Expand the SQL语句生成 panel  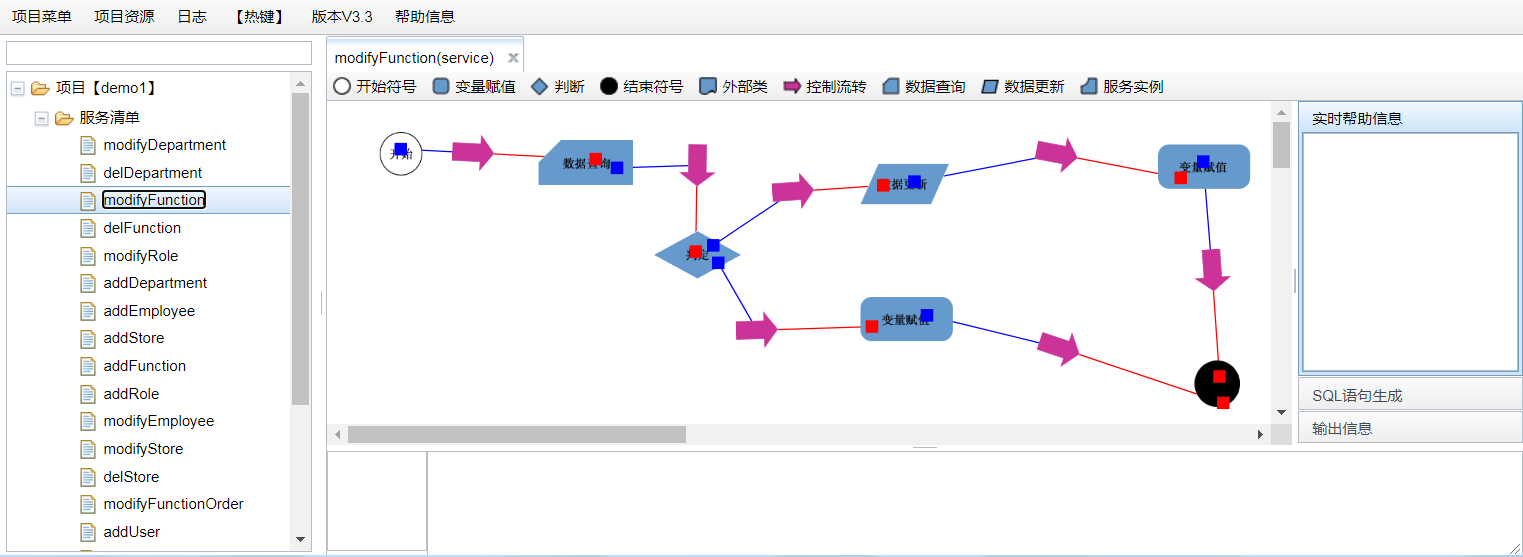pos(1410,395)
